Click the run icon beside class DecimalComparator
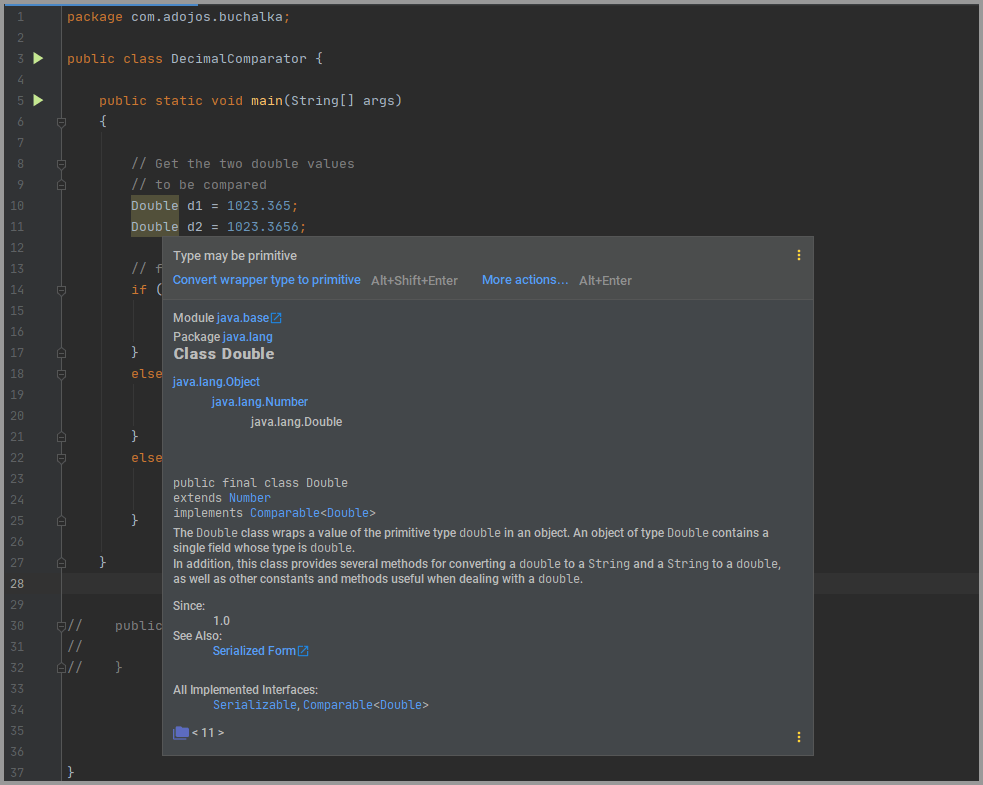Image resolution: width=983 pixels, height=785 pixels. (x=38, y=58)
